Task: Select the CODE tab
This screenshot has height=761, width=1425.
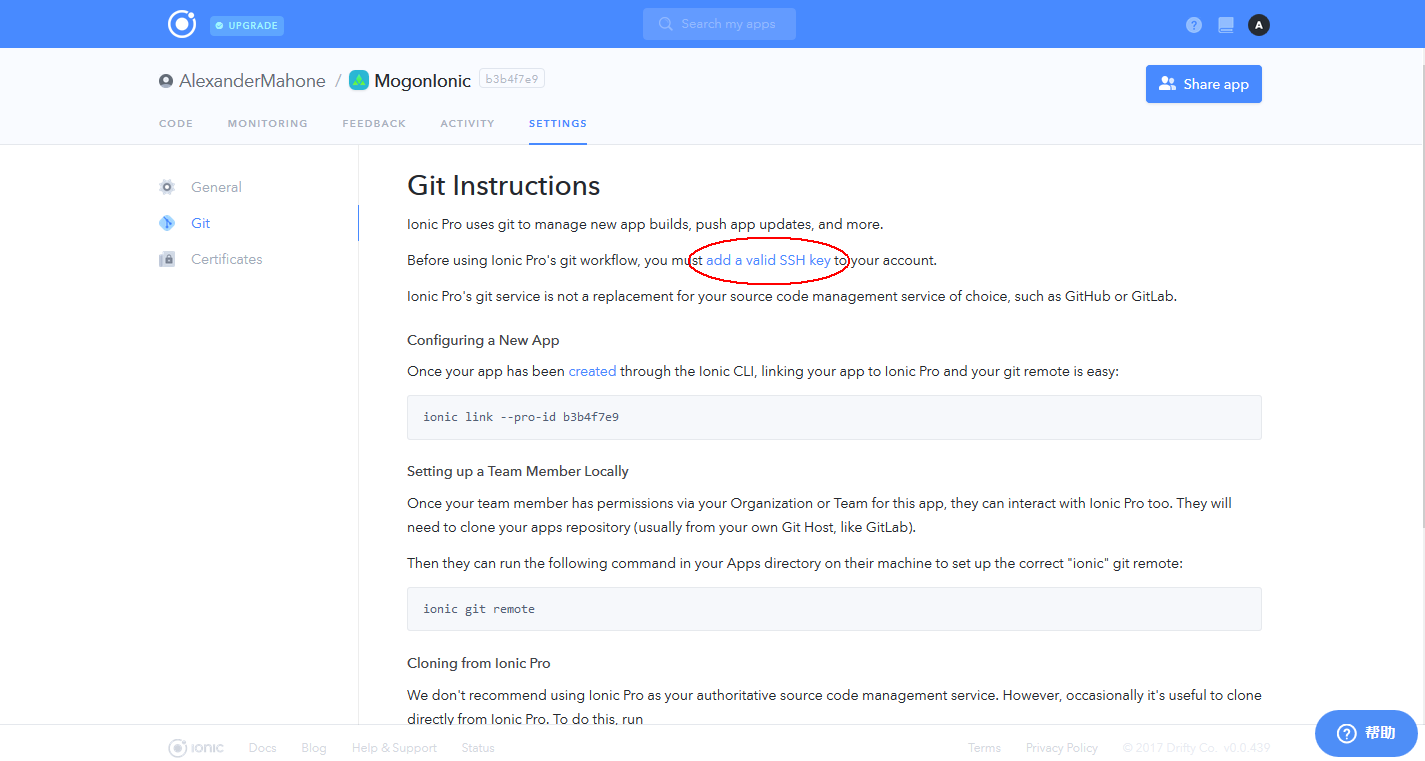Action: [x=176, y=123]
